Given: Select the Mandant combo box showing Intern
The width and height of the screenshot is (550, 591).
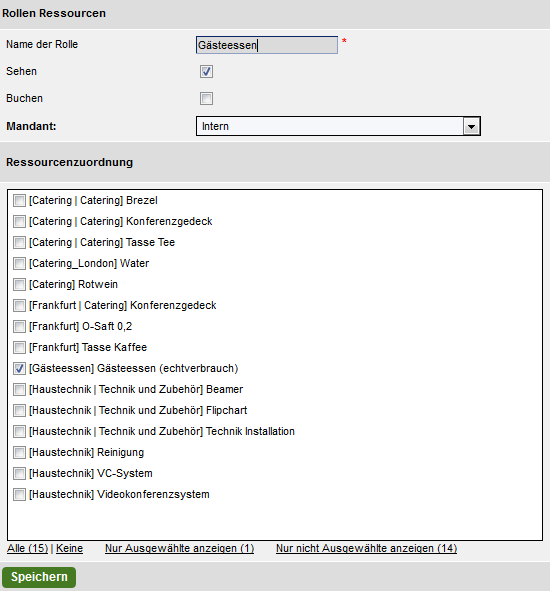Looking at the screenshot, I should (338, 126).
